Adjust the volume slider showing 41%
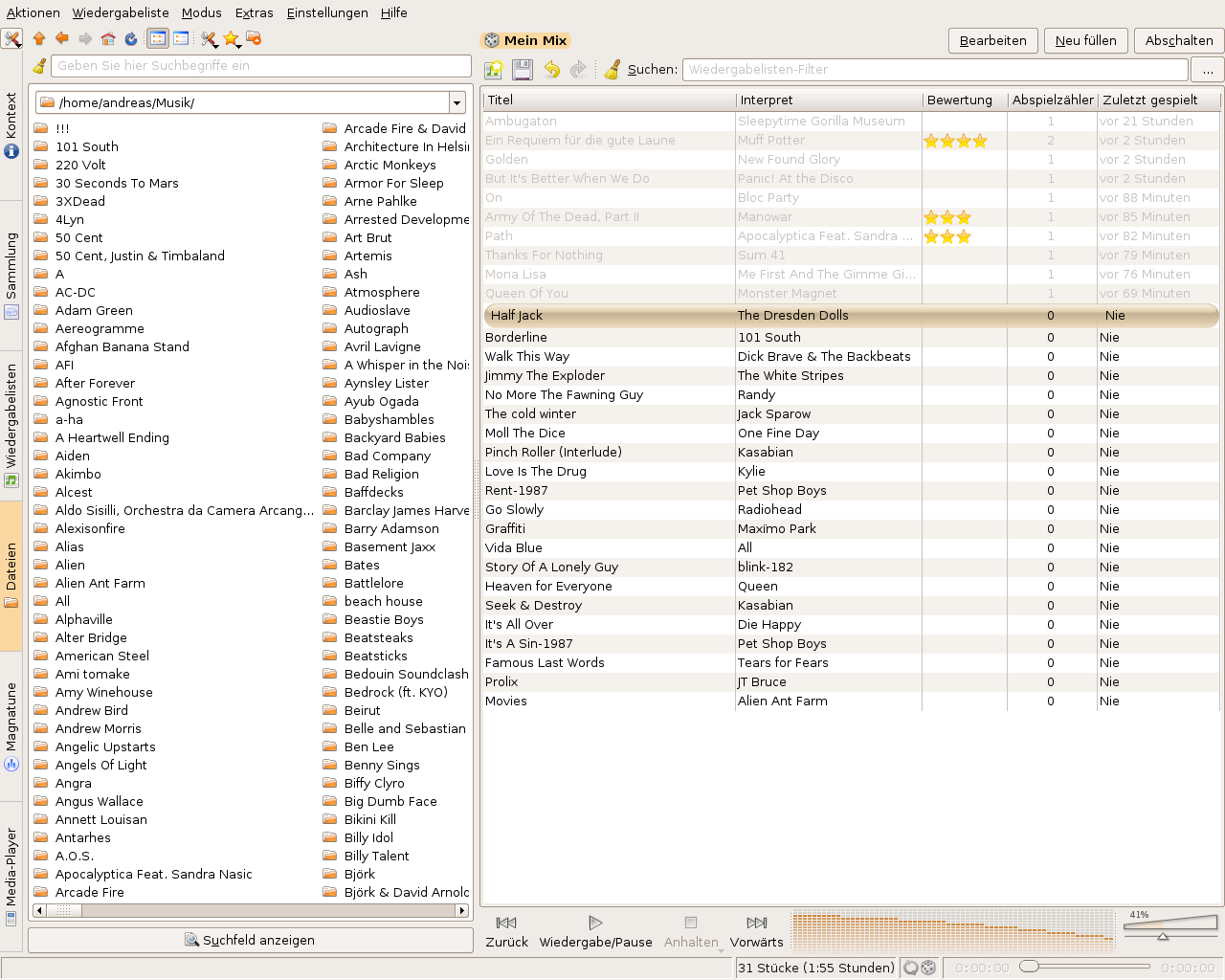The width and height of the screenshot is (1225, 980). tap(1170, 926)
